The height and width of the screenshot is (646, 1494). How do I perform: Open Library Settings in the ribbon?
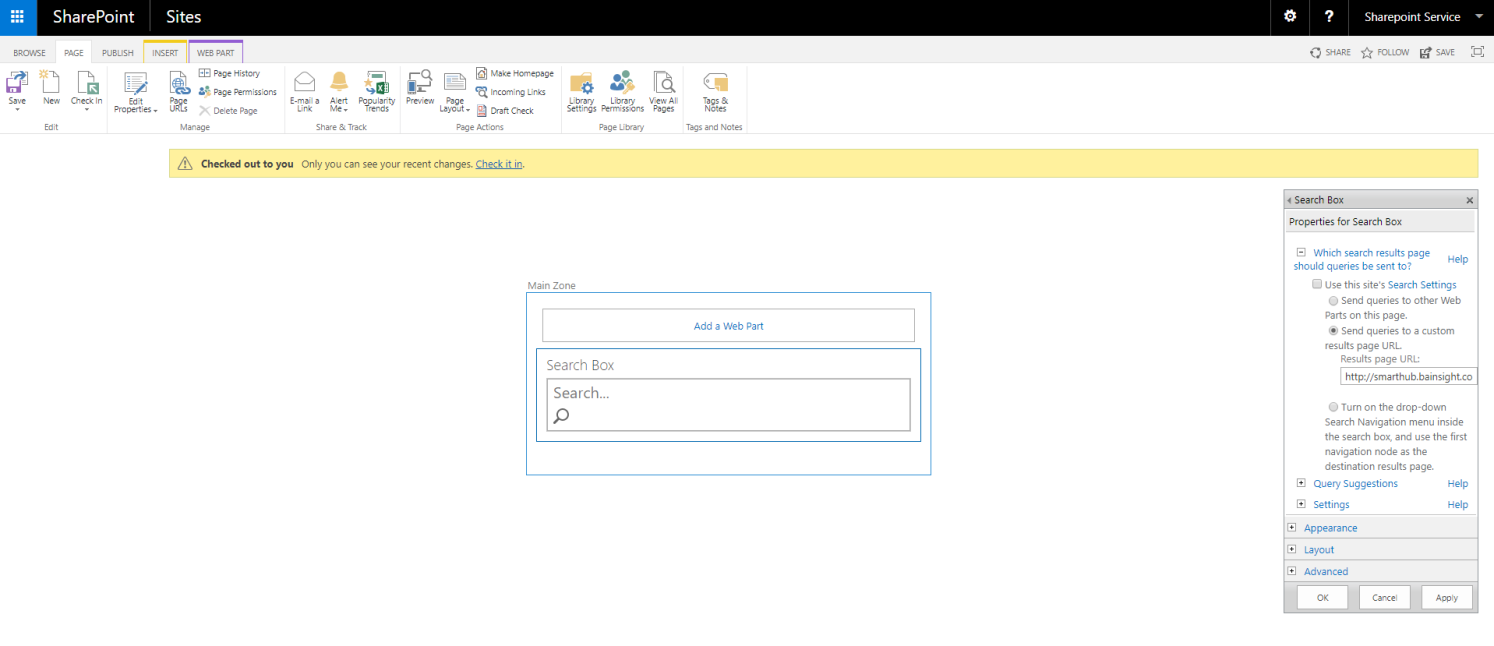[x=581, y=84]
